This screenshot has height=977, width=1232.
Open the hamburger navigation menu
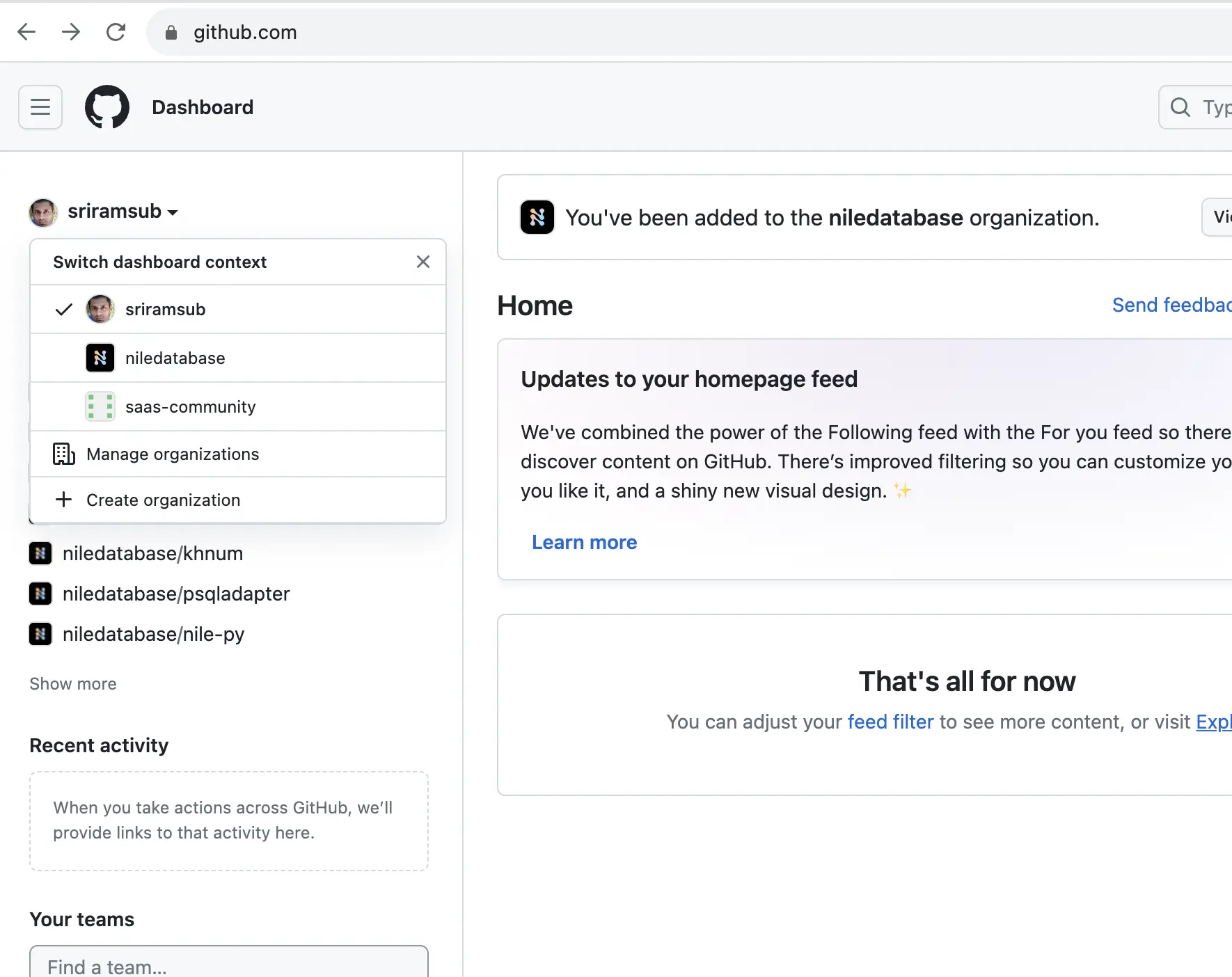tap(40, 107)
